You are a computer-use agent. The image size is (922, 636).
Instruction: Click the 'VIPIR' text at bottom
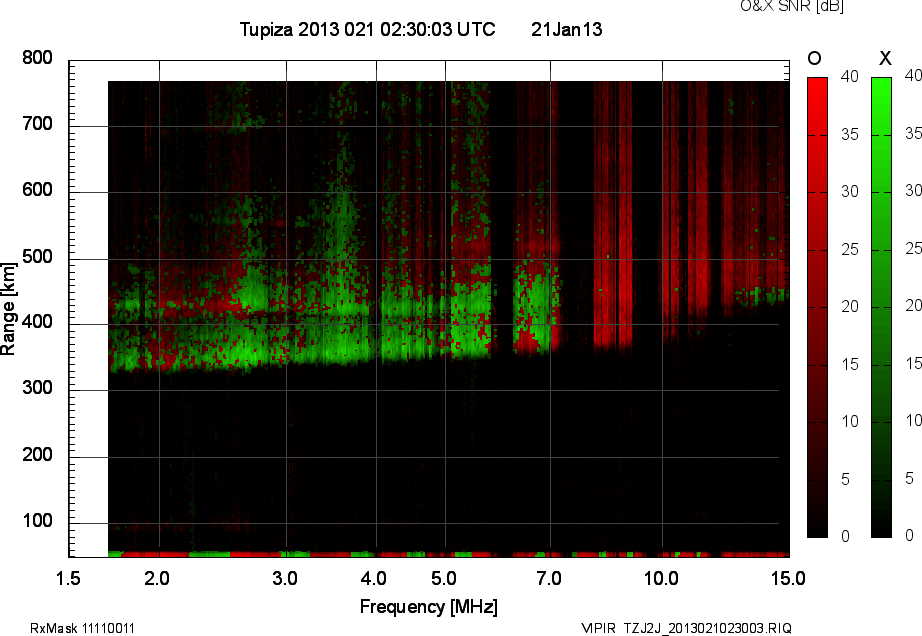coord(598,628)
